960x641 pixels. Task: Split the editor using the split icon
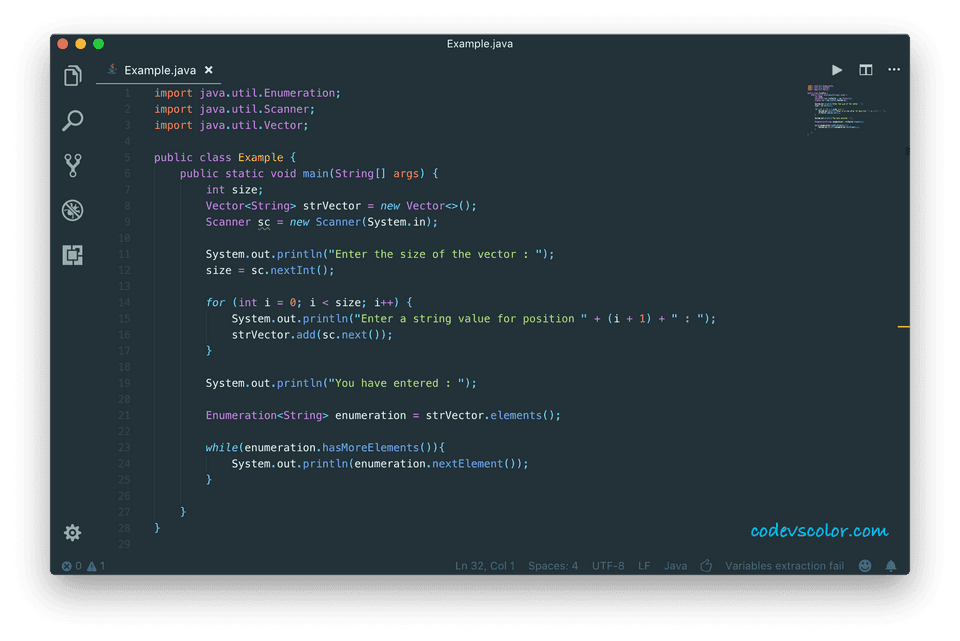(865, 70)
